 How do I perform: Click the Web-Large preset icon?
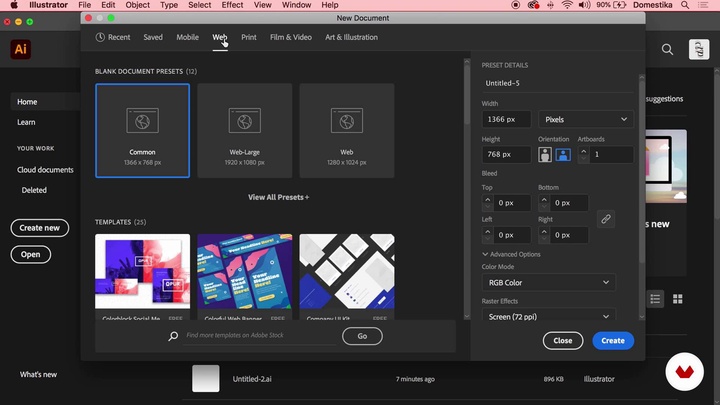point(244,121)
